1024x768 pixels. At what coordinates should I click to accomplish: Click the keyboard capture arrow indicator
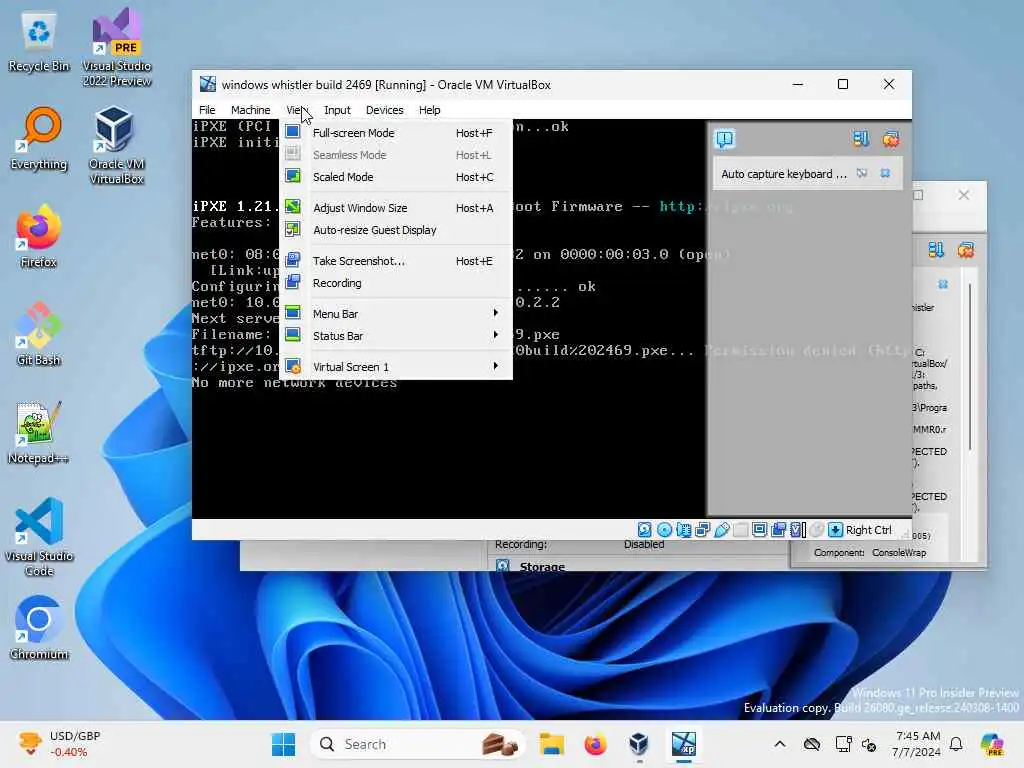(835, 530)
